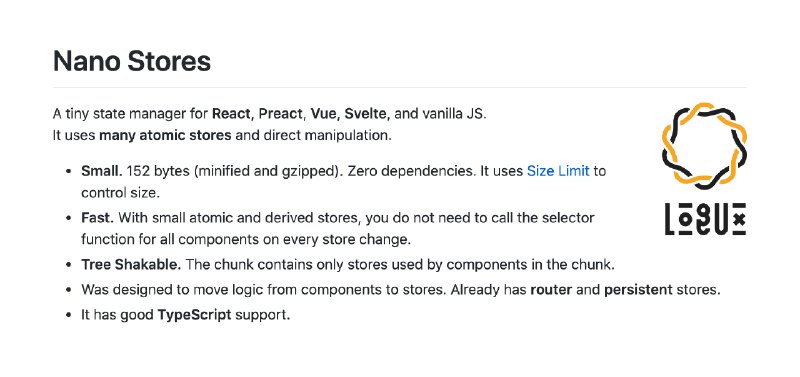This screenshot has width=800, height=377.
Task: Click the bold label Small
Action: point(102,171)
